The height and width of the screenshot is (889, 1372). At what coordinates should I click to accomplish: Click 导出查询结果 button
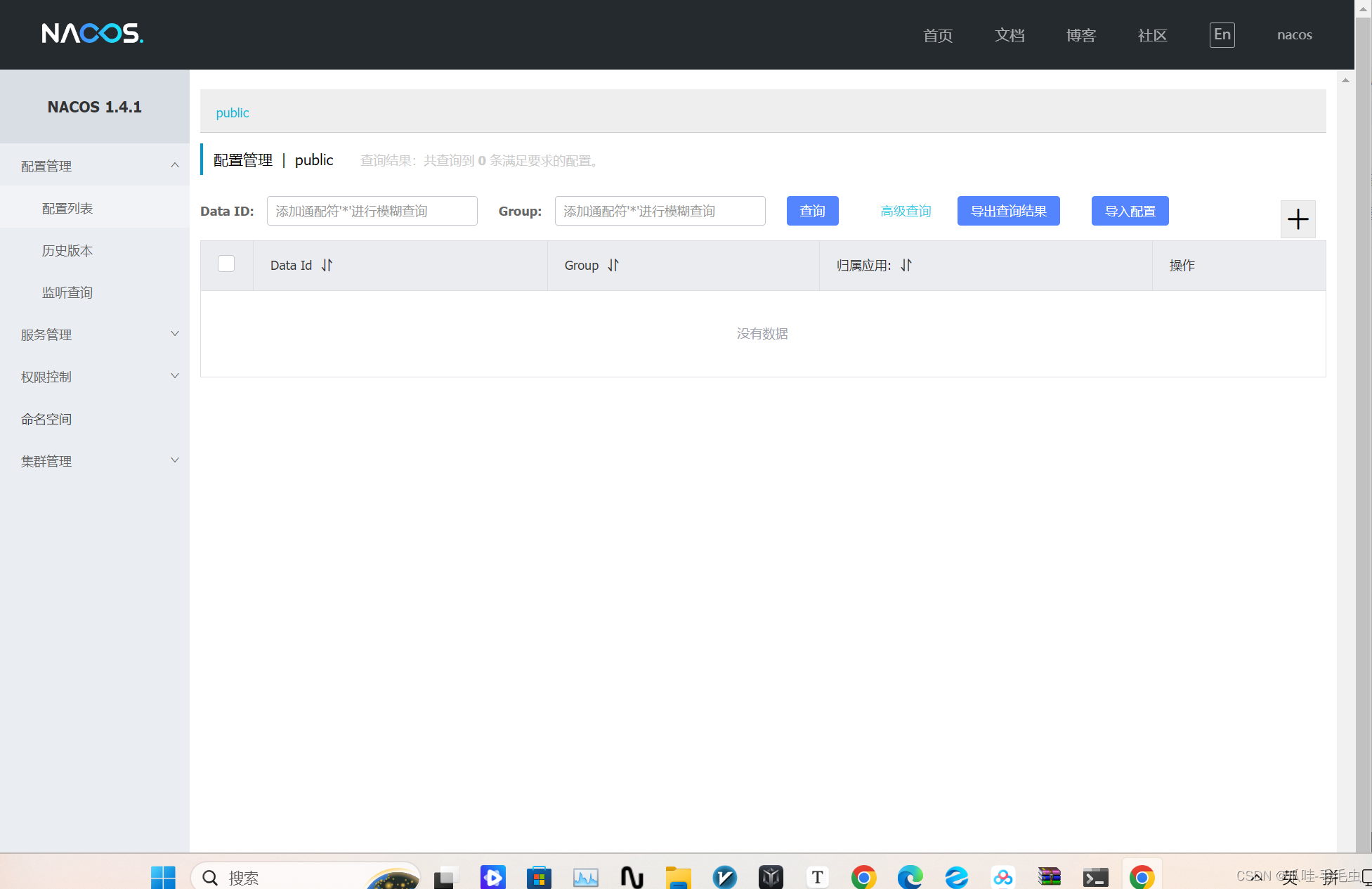[1008, 211]
